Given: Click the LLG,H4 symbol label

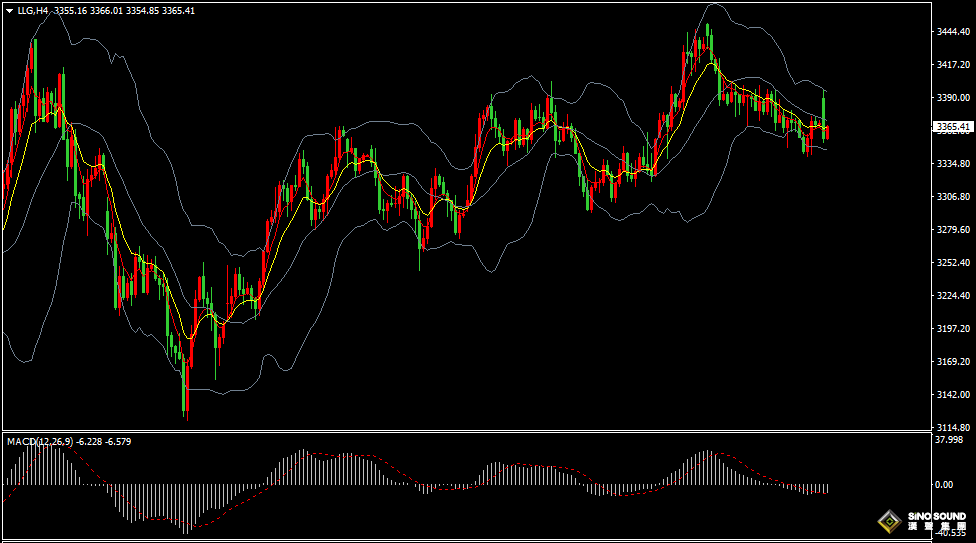Looking at the screenshot, I should pyautogui.click(x=33, y=11).
